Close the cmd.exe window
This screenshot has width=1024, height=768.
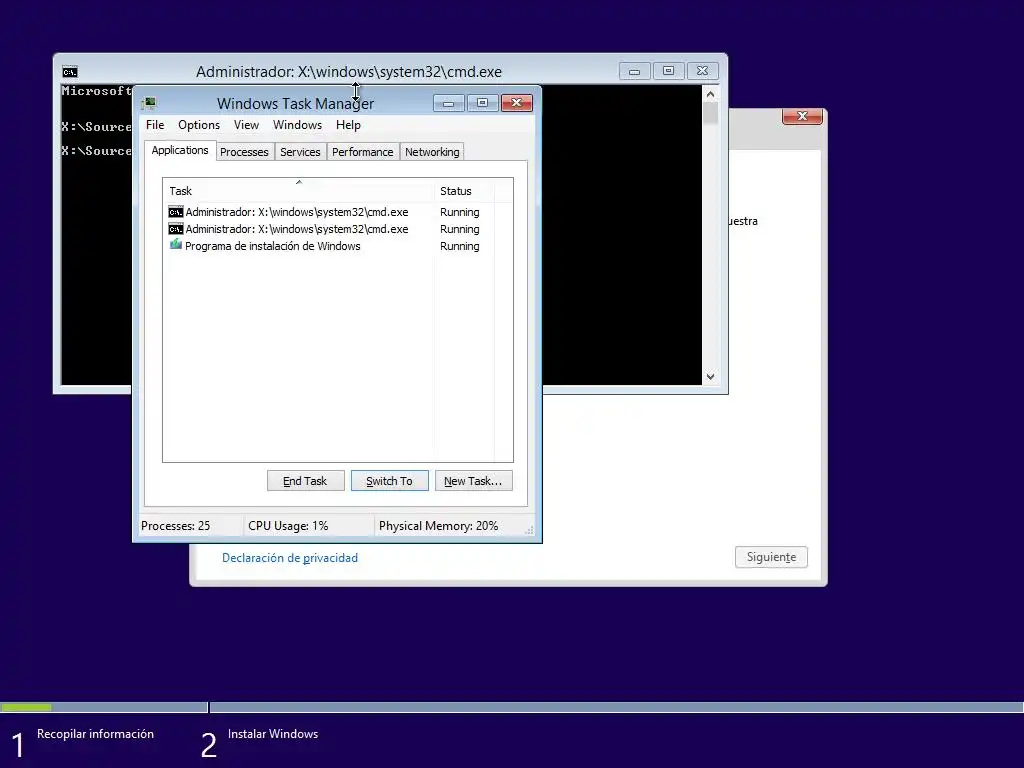tap(702, 71)
